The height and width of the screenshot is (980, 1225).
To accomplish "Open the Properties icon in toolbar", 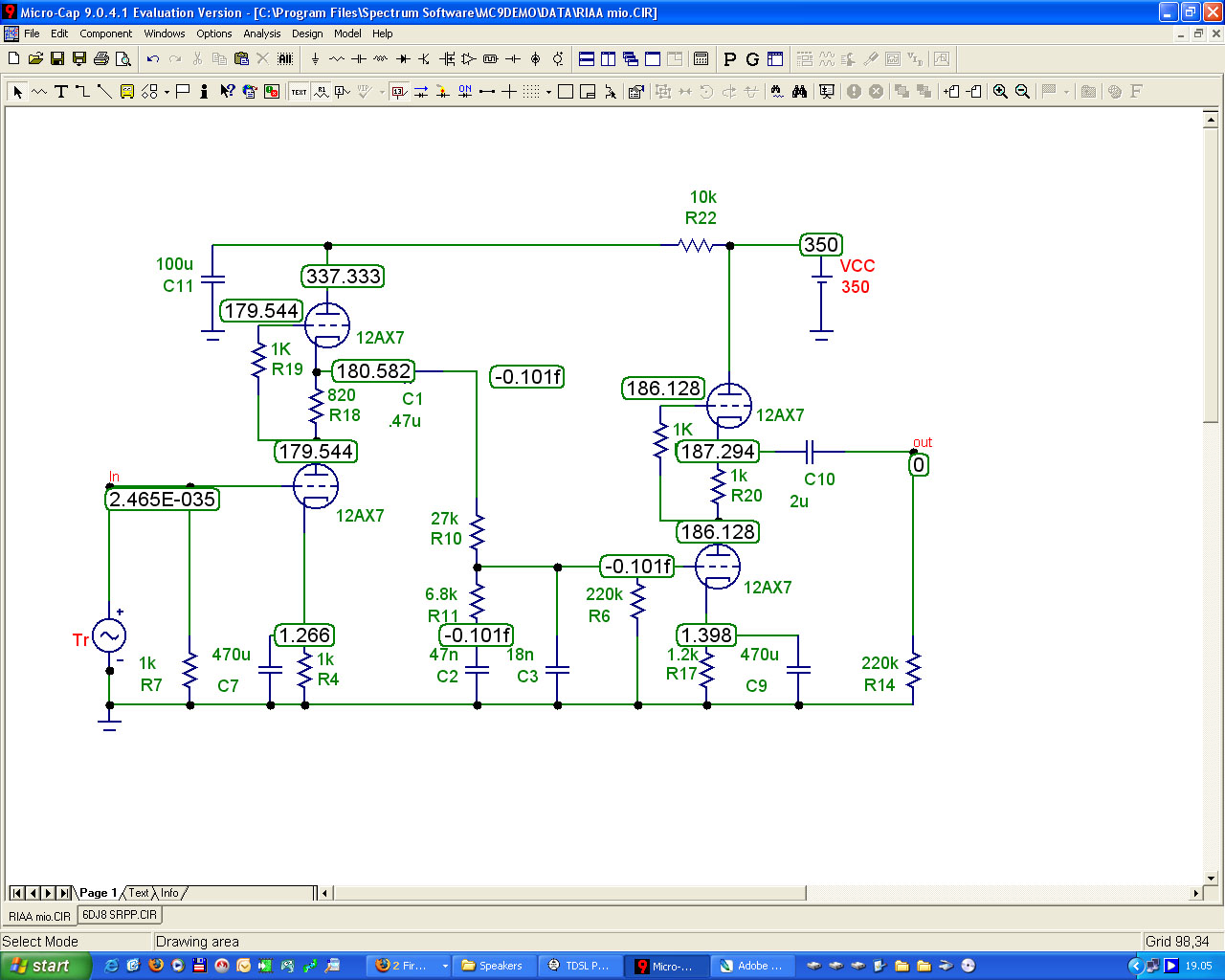I will [x=635, y=92].
